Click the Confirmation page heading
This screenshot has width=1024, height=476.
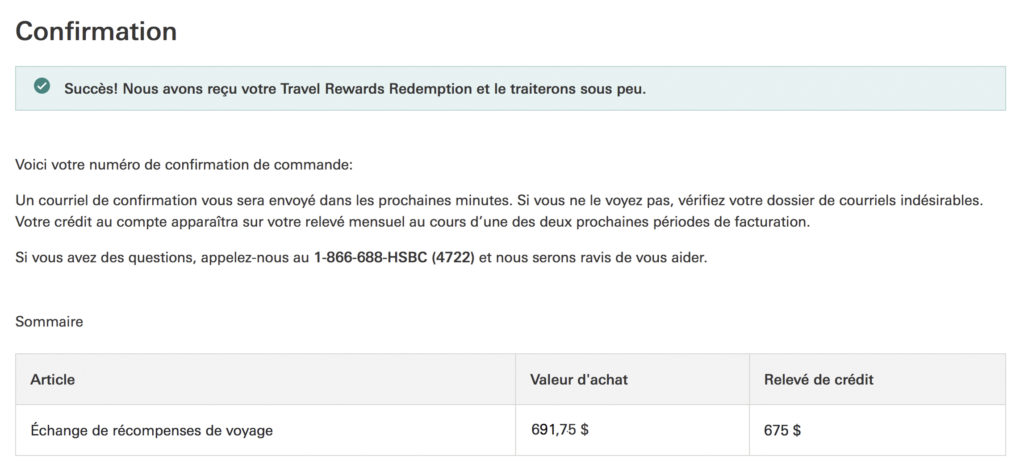(96, 31)
